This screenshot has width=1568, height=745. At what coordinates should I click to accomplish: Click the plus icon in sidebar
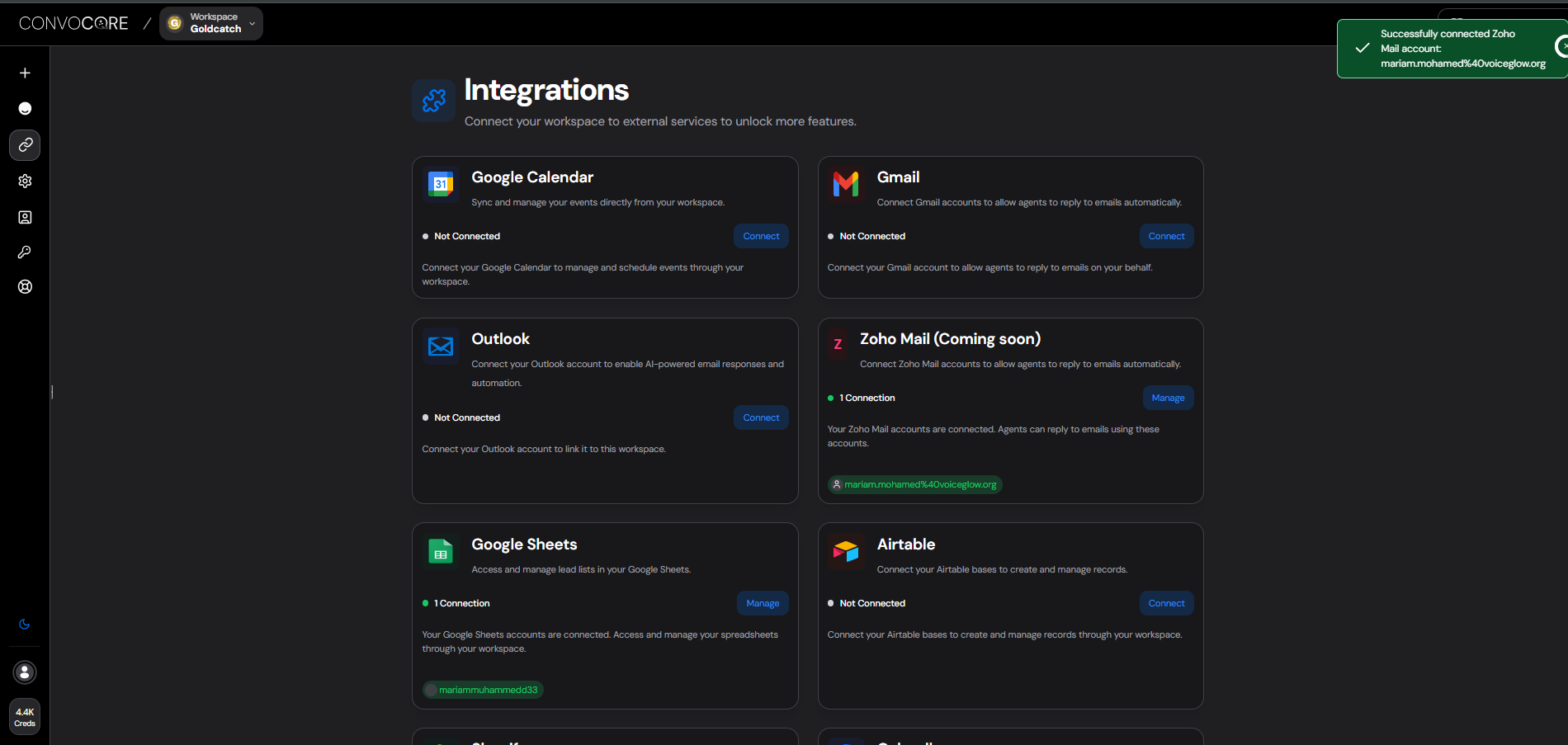[x=25, y=73]
